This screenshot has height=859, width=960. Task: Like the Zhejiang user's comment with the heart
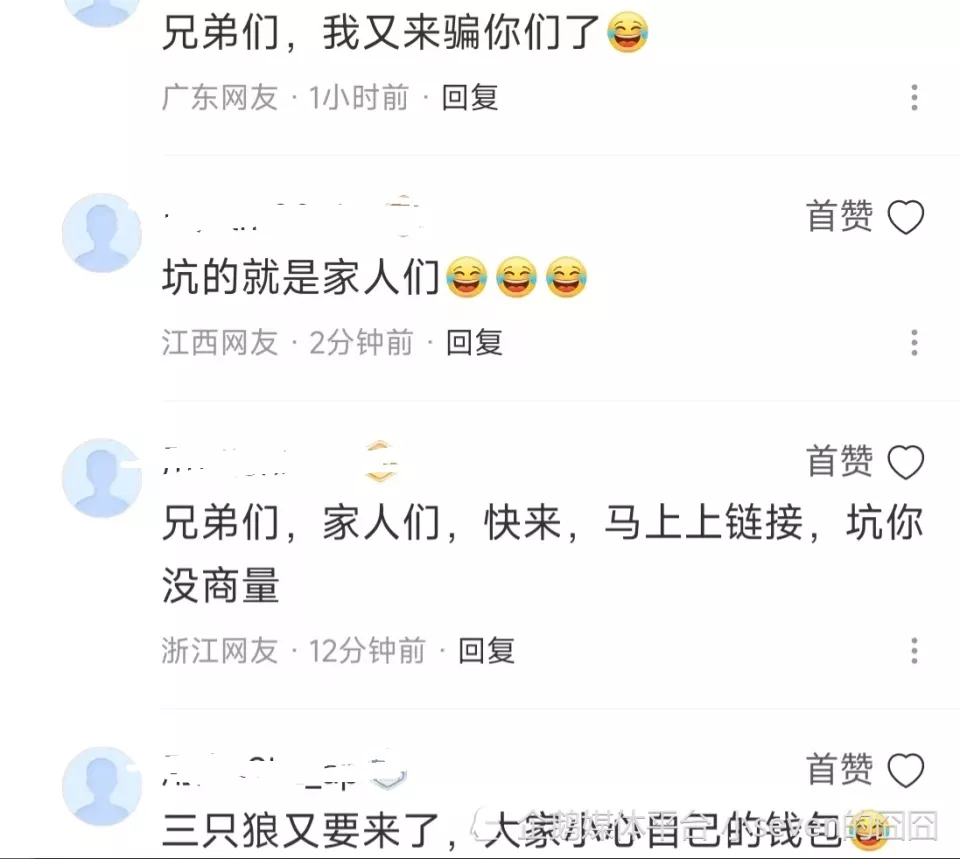906,462
